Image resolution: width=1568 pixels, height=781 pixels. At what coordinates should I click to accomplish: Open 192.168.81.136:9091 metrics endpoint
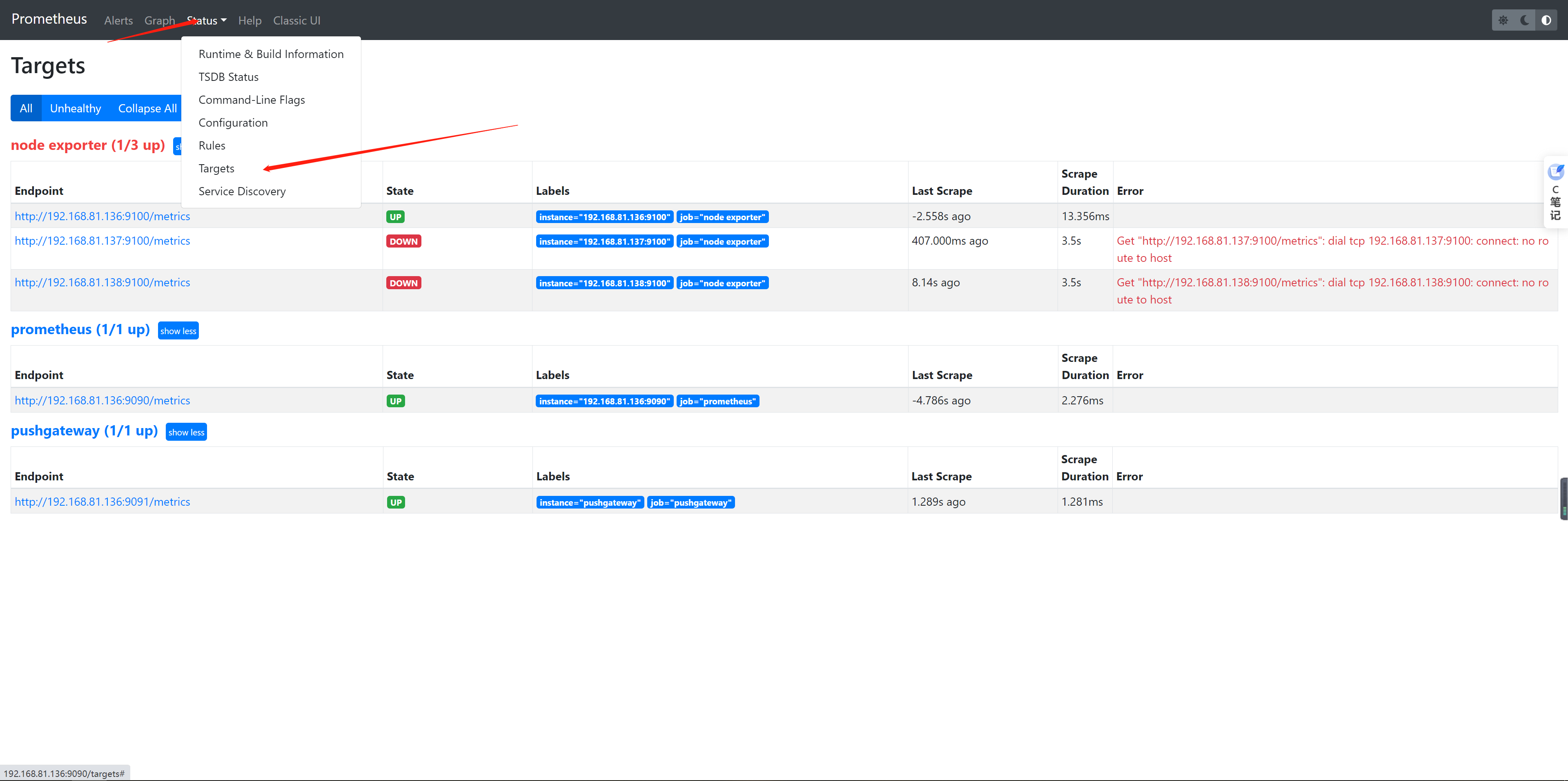[102, 502]
